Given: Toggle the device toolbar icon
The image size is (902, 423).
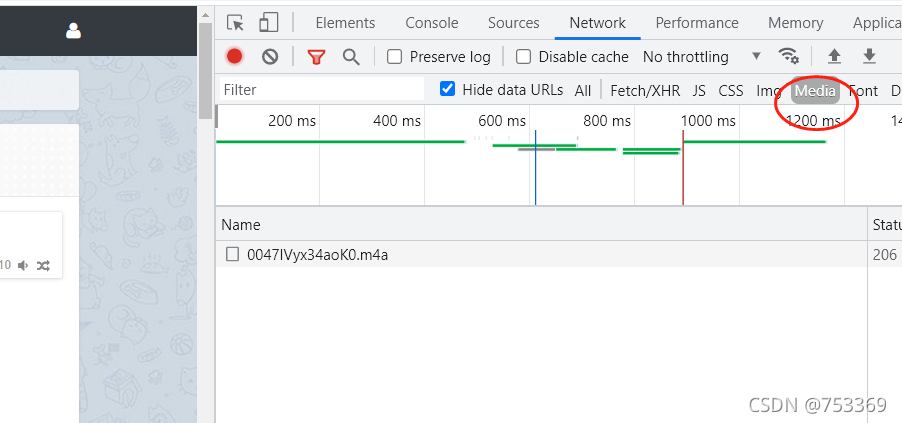Looking at the screenshot, I should point(269,23).
